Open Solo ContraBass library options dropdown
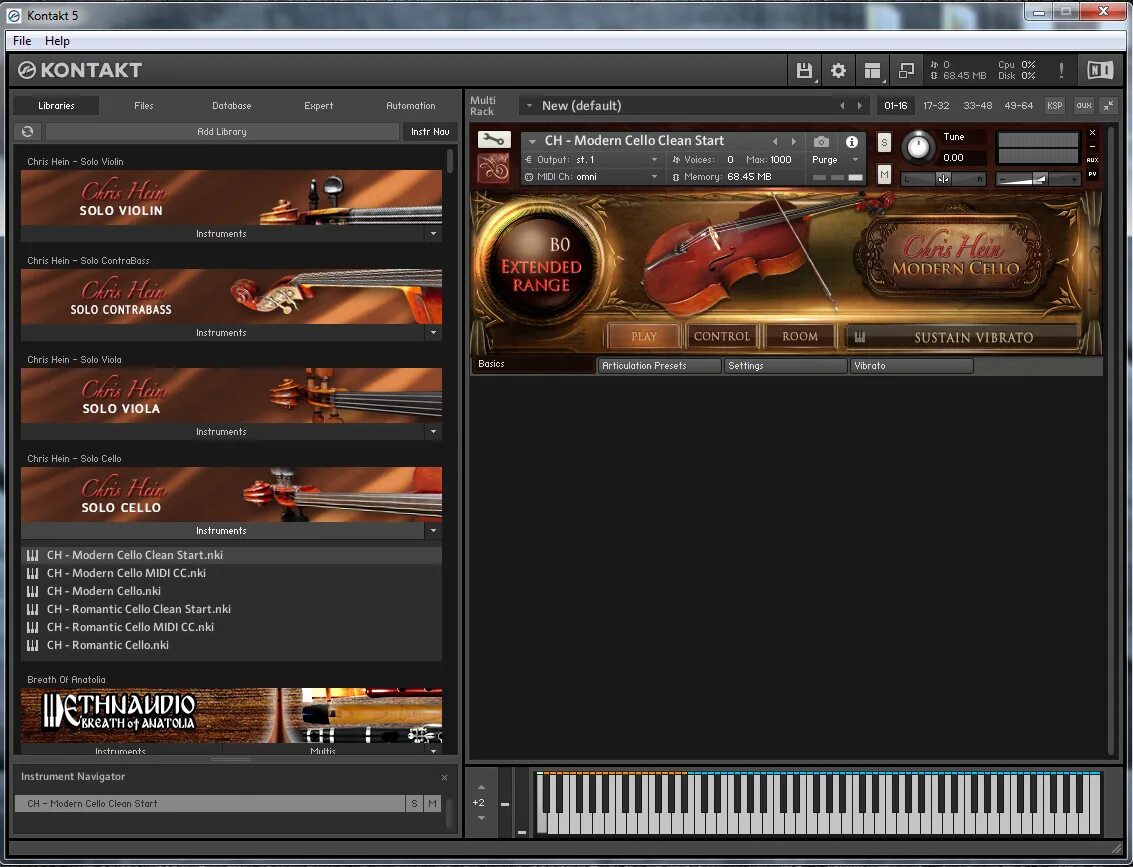 click(x=433, y=332)
